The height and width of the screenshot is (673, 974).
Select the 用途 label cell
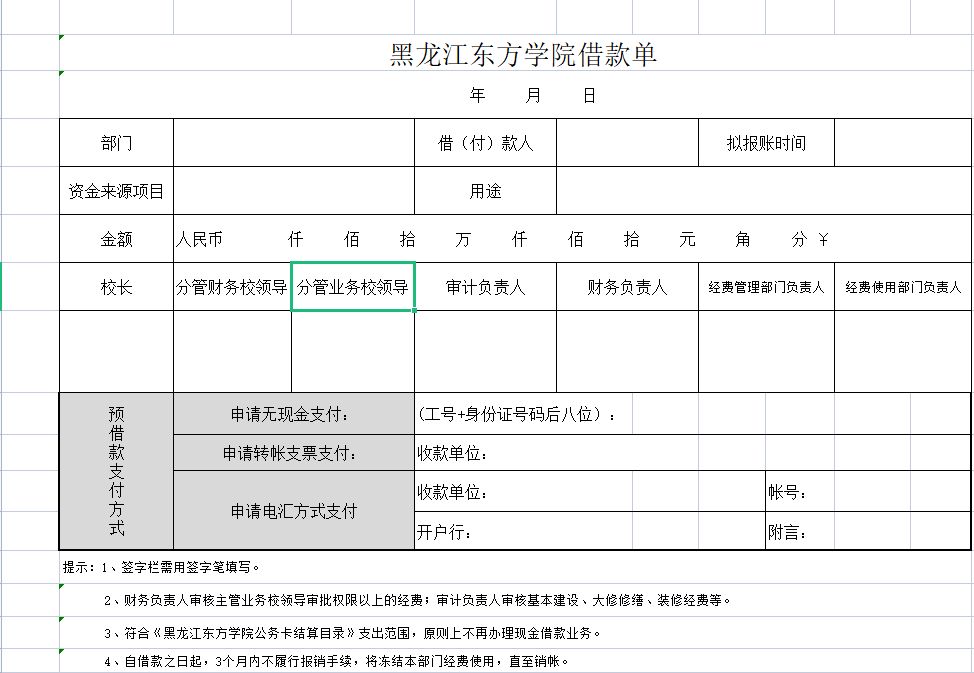click(x=485, y=191)
